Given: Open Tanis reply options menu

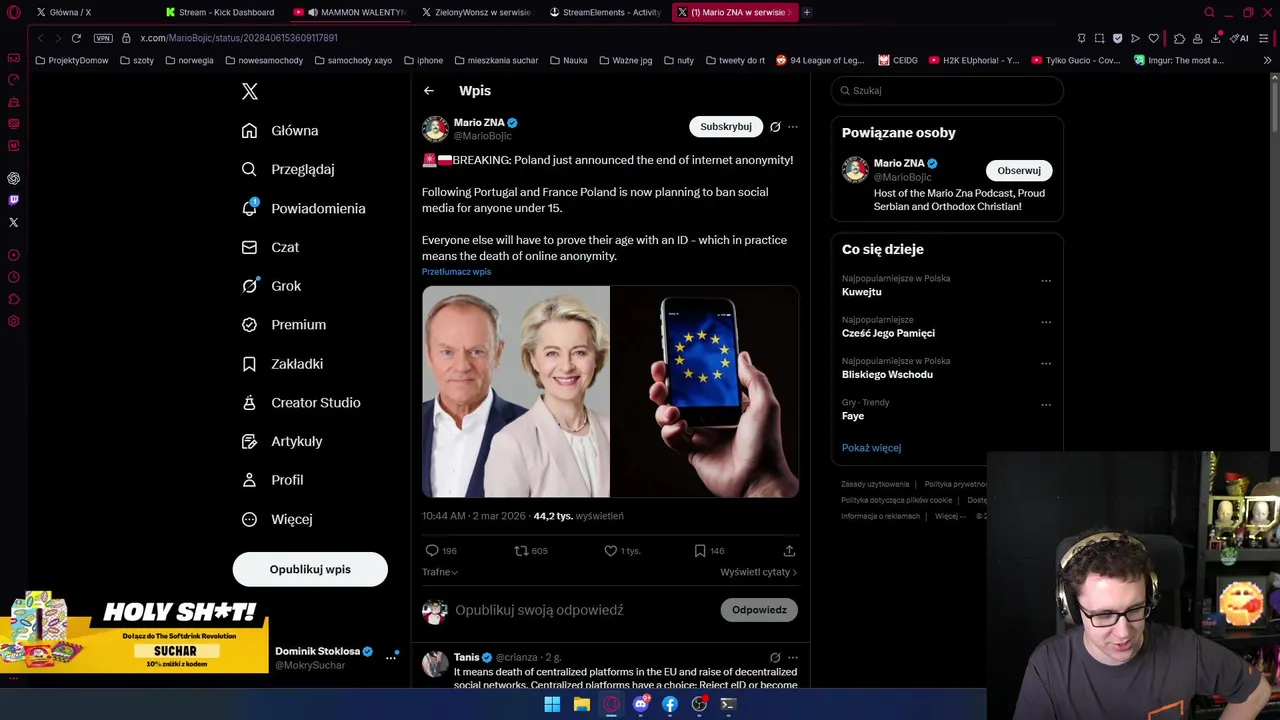Looking at the screenshot, I should point(793,658).
